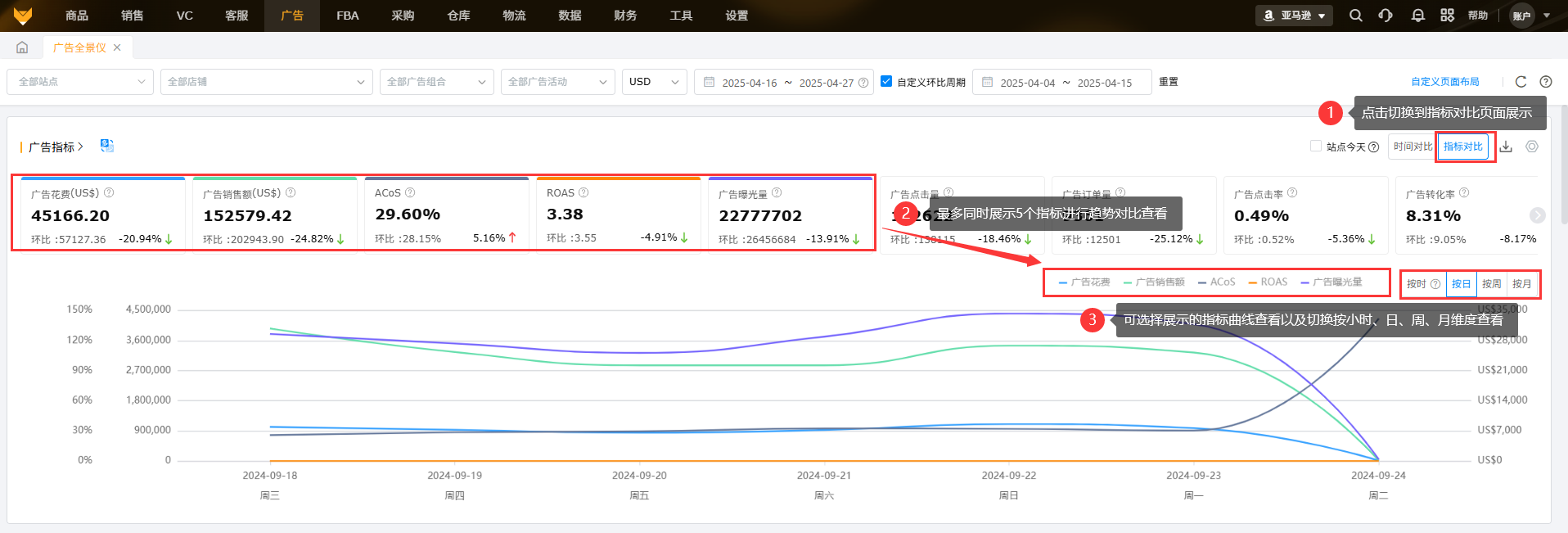Image resolution: width=1568 pixels, height=533 pixels.
Task: Open the 财务 menu in navigation
Action: [x=625, y=16]
